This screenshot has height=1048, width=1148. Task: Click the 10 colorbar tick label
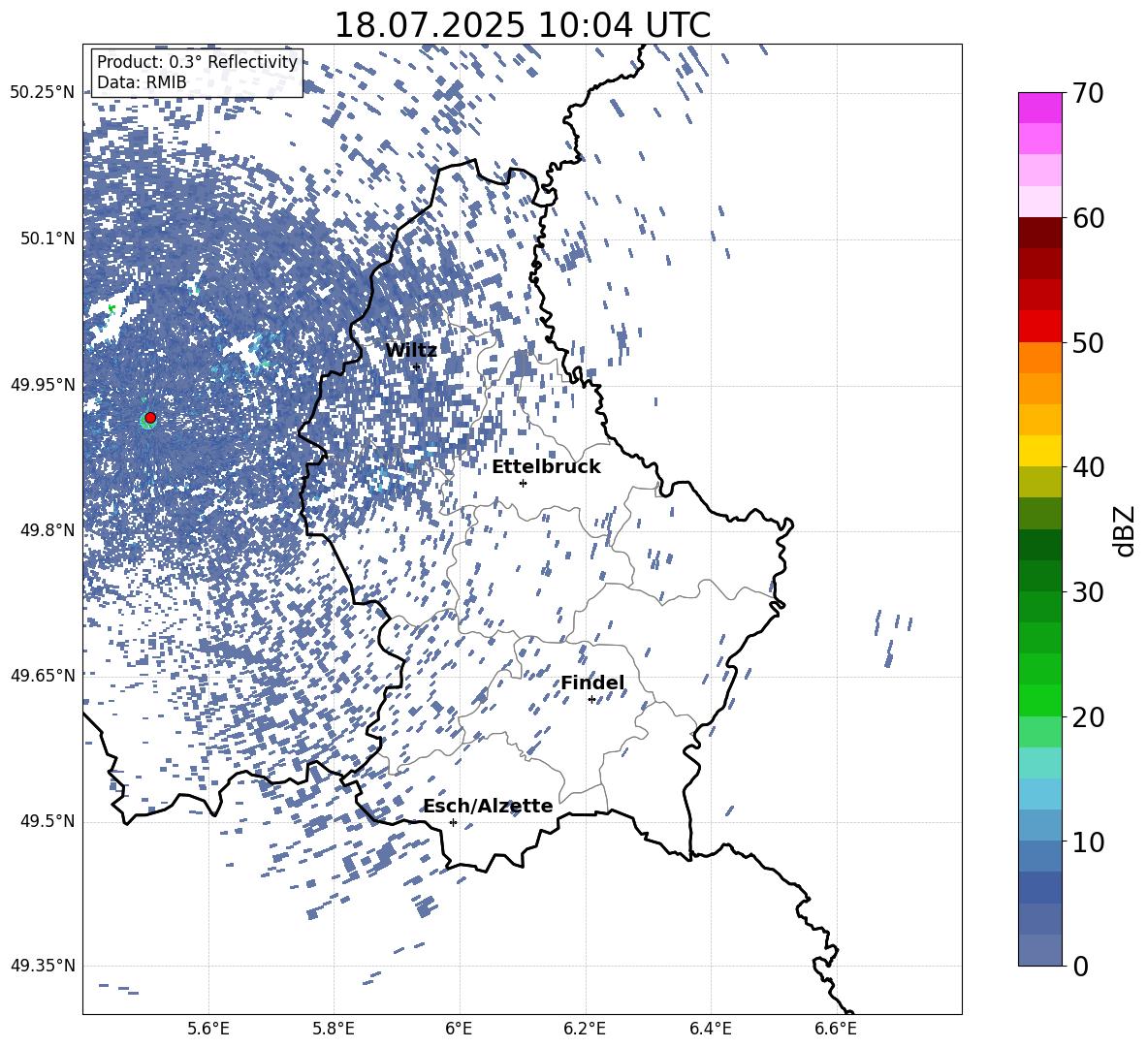(1088, 842)
